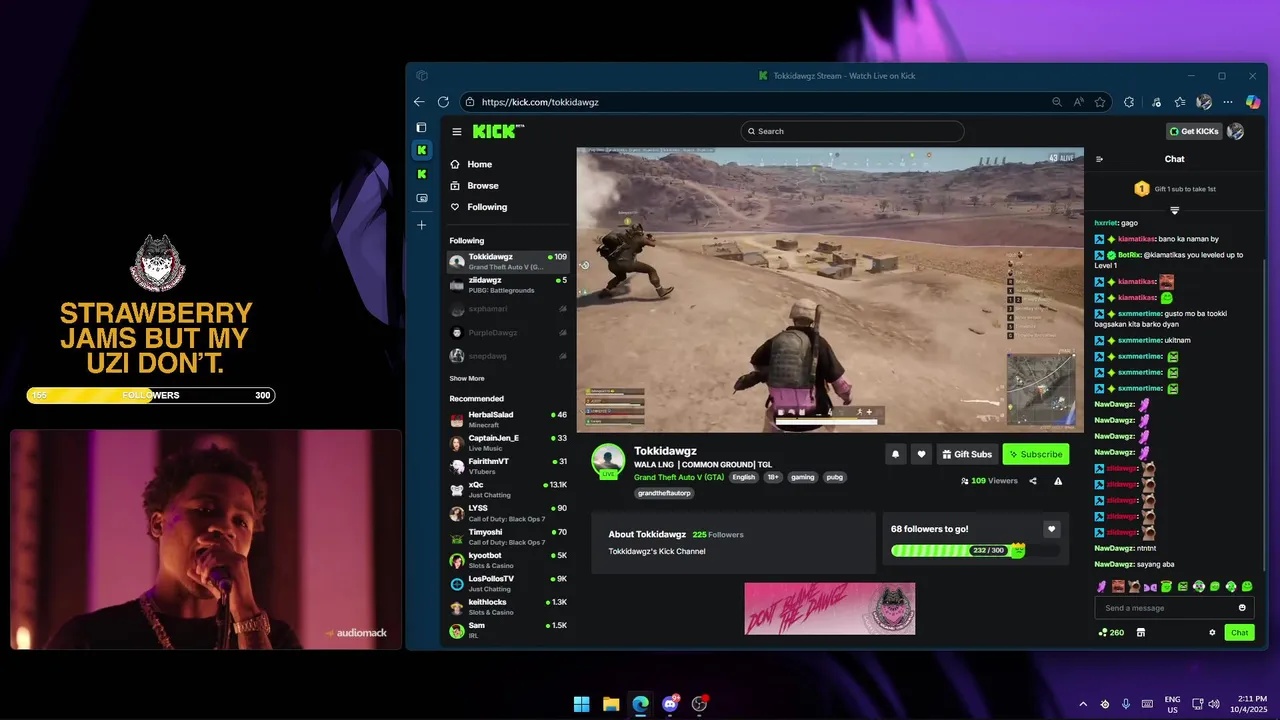Collapse the chat panel
The height and width of the screenshot is (720, 1280).
click(1100, 159)
